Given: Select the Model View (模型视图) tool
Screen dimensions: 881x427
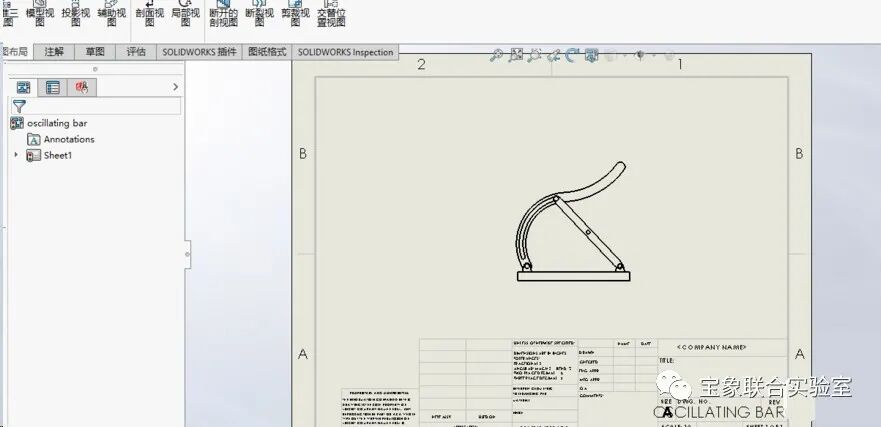Looking at the screenshot, I should tap(40, 13).
